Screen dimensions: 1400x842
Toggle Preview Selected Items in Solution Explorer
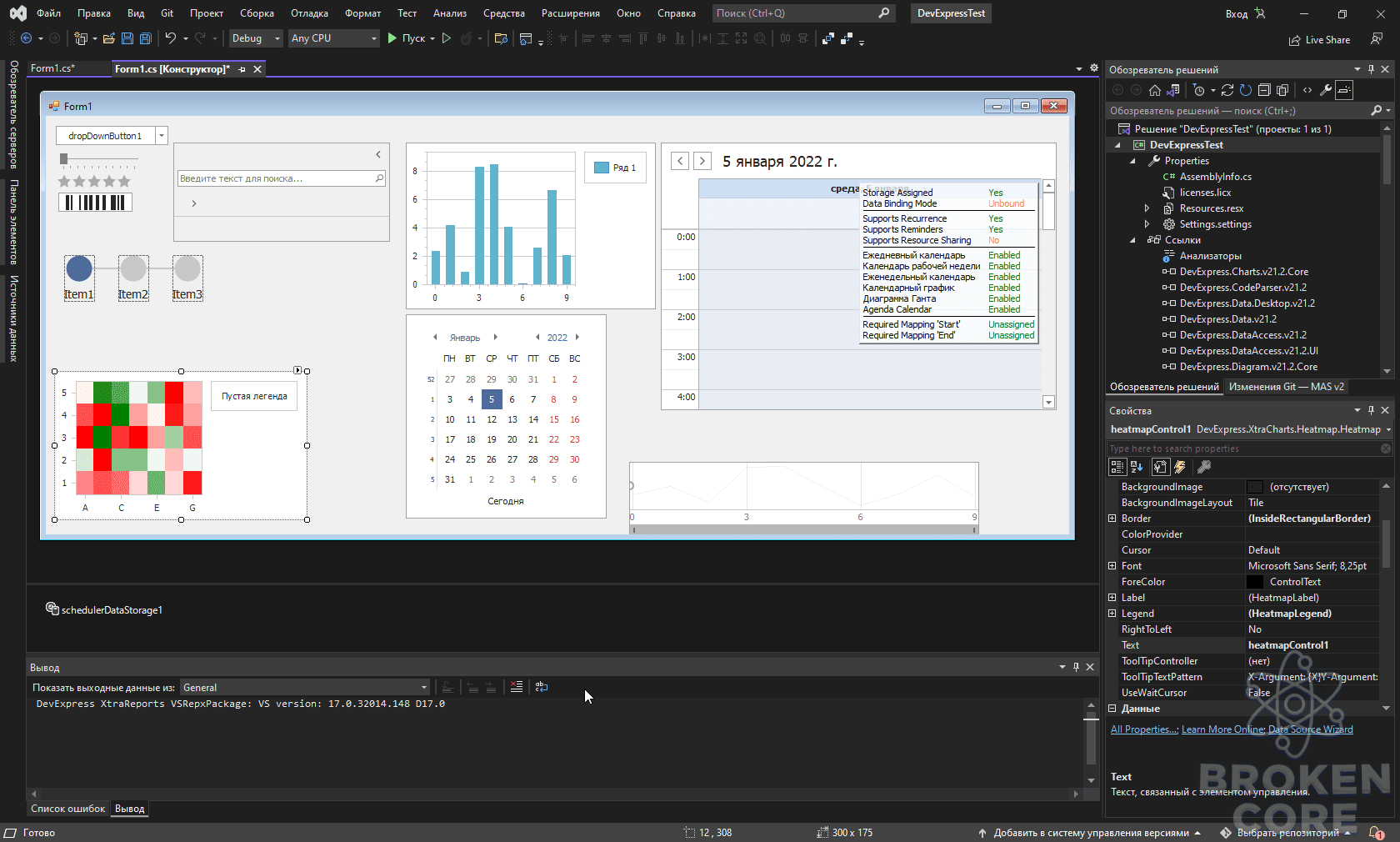(1343, 90)
